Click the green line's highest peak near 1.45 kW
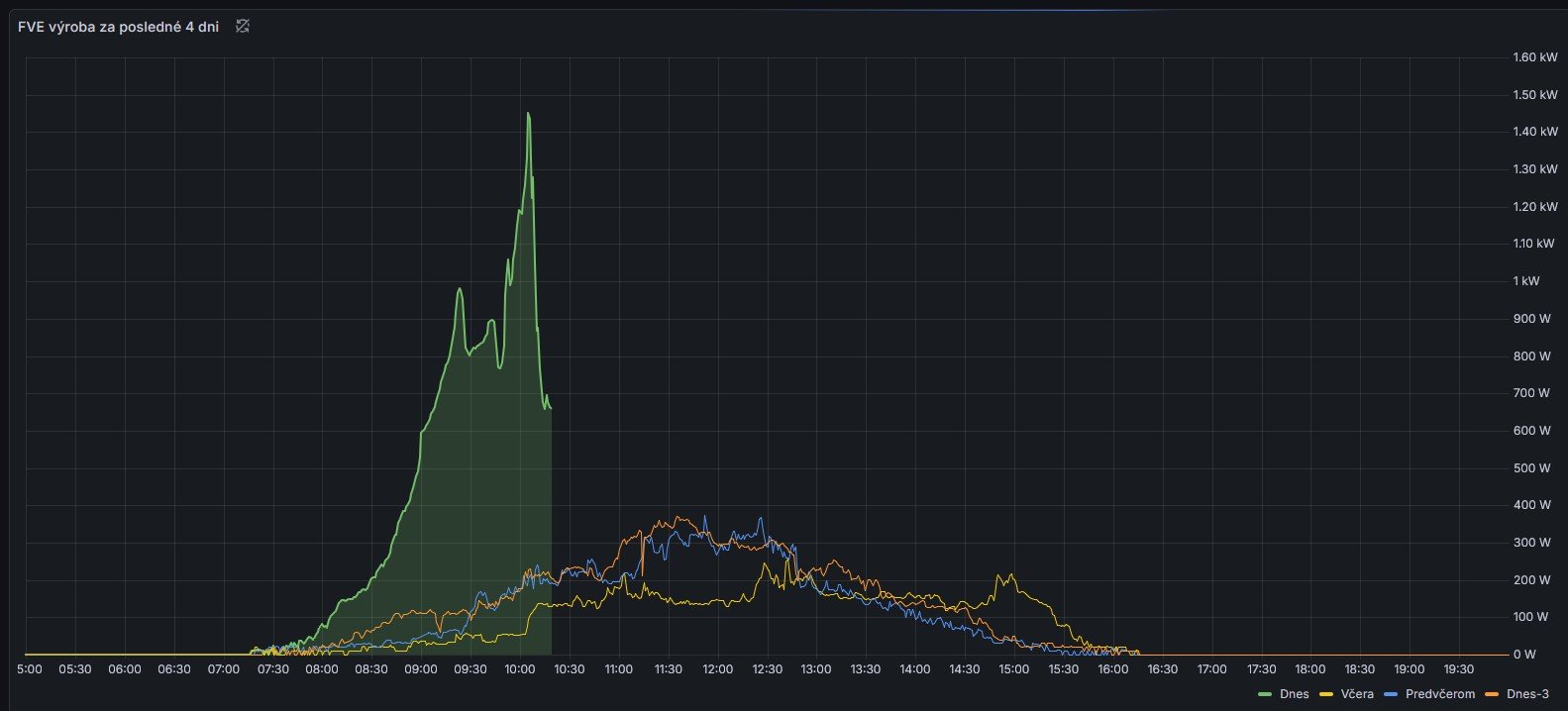 528,114
